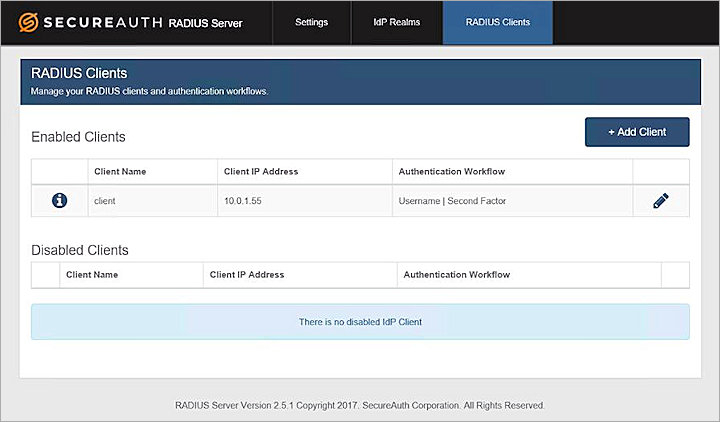Select the 'client' name cell
720x422 pixels.
(x=152, y=201)
